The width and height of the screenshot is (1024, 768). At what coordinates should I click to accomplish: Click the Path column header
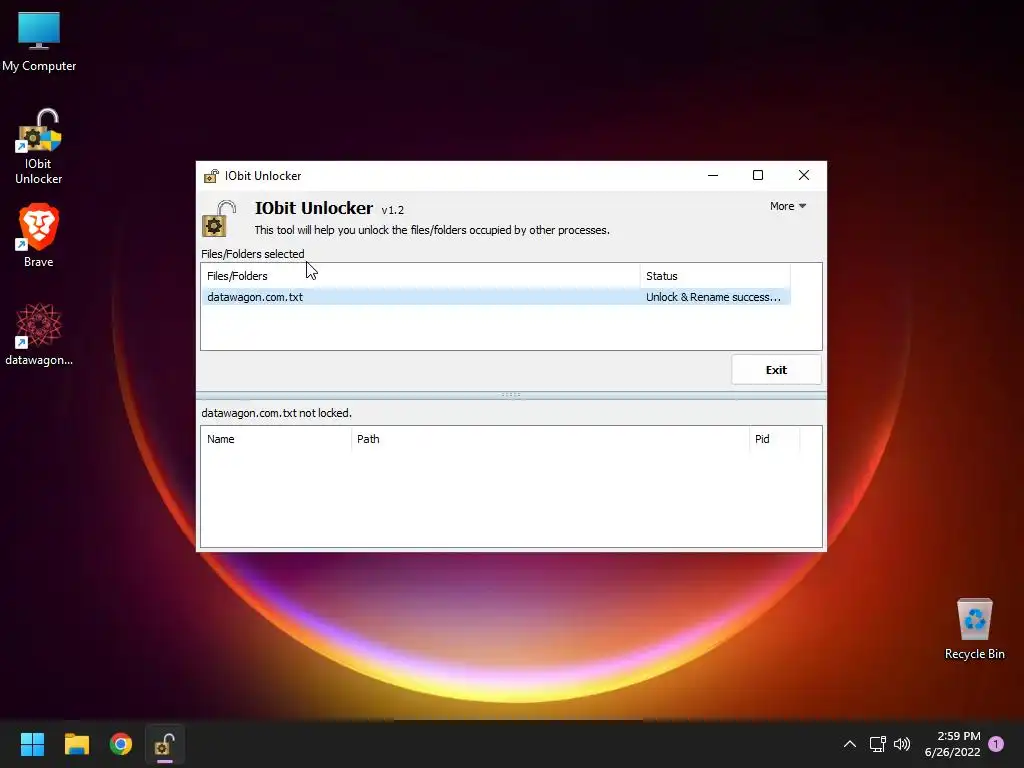click(x=550, y=439)
